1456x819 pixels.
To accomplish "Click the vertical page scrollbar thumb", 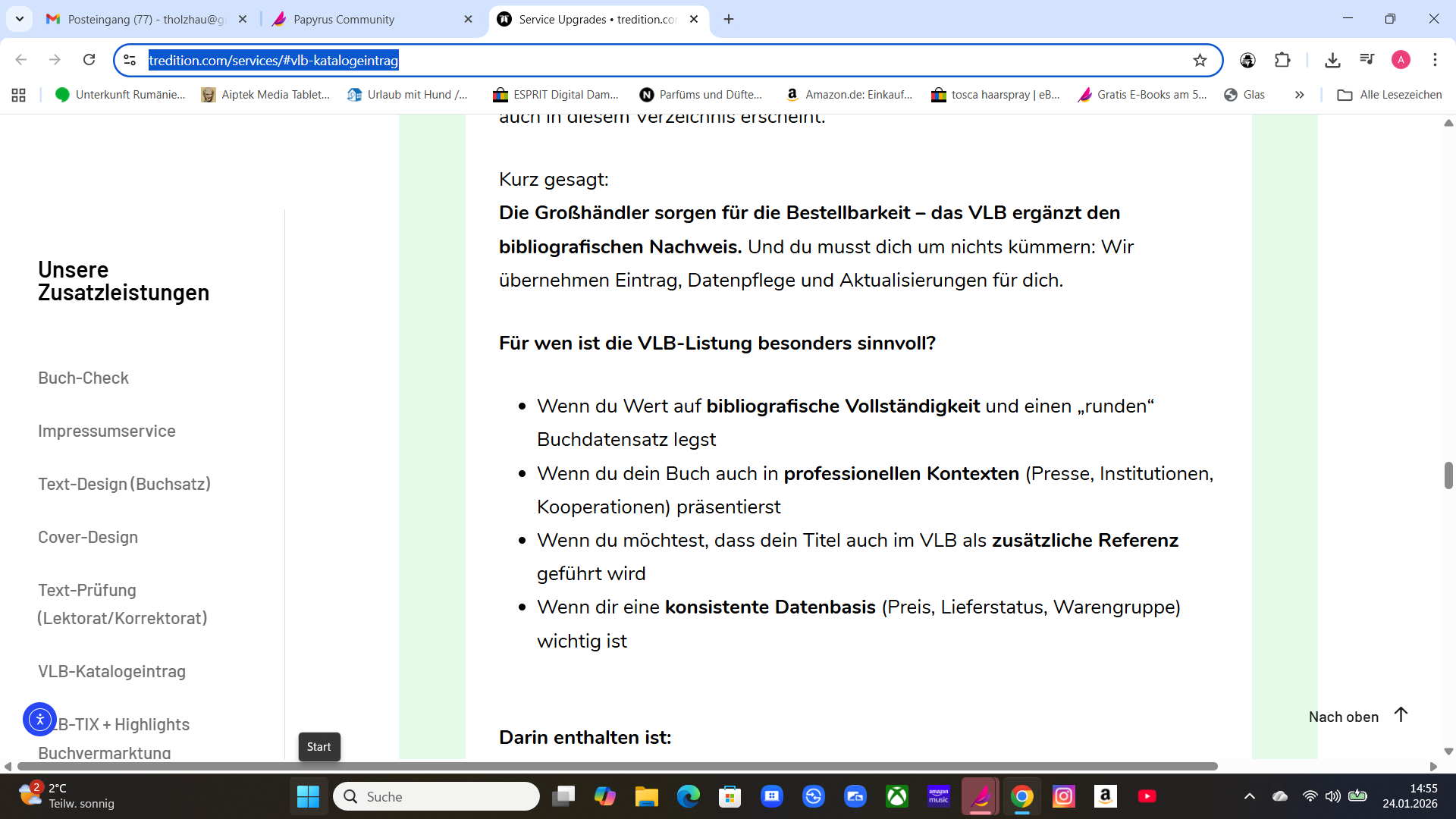I will (x=1448, y=475).
